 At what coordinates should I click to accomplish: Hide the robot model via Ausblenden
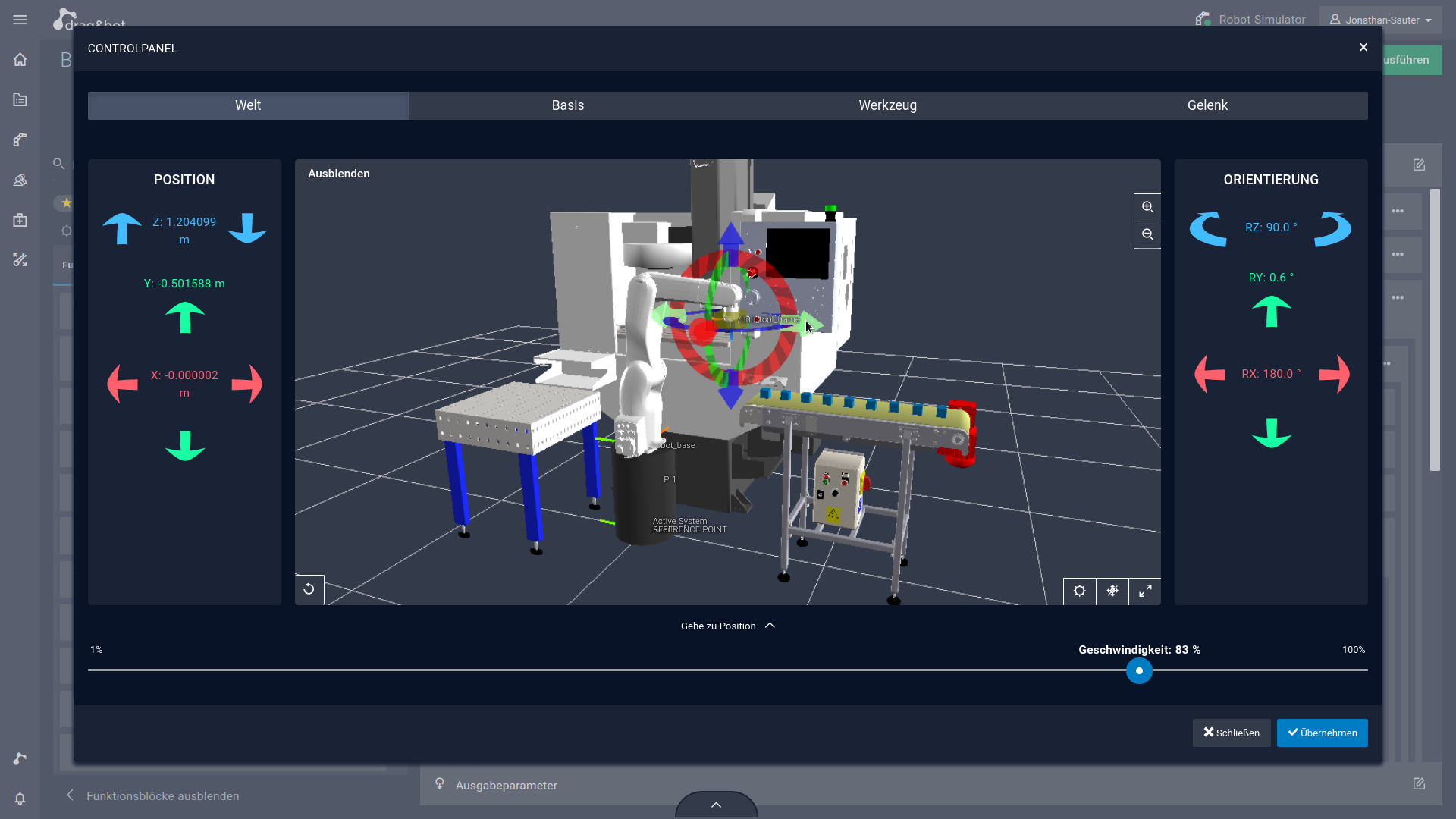[x=338, y=174]
